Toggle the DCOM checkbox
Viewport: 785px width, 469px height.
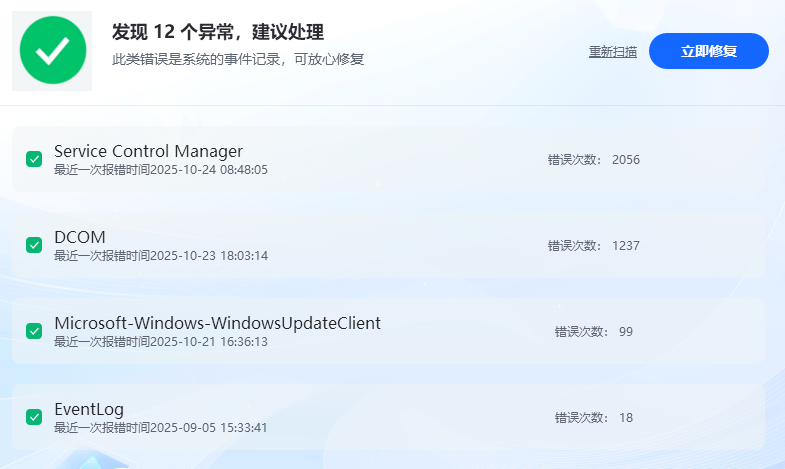click(34, 245)
